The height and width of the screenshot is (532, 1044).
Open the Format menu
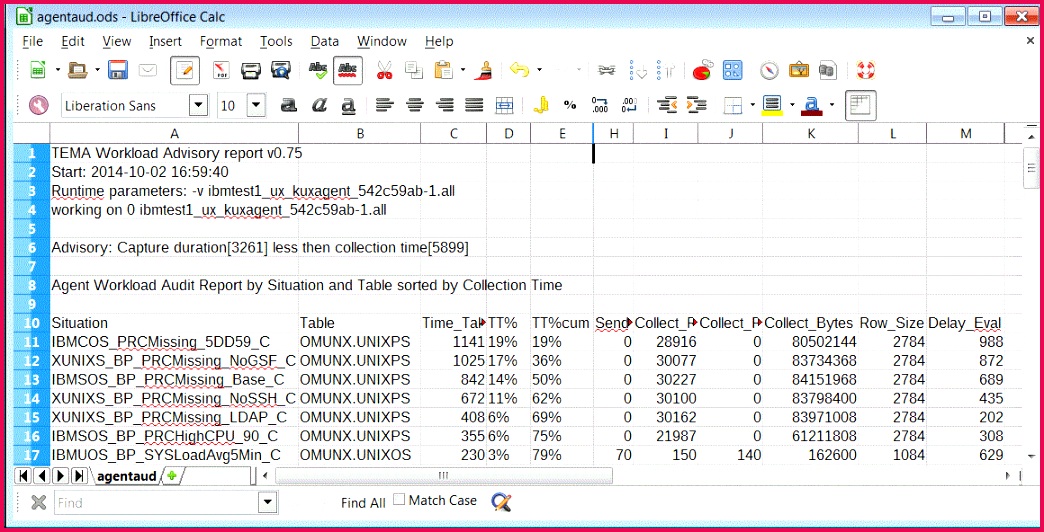(221, 41)
